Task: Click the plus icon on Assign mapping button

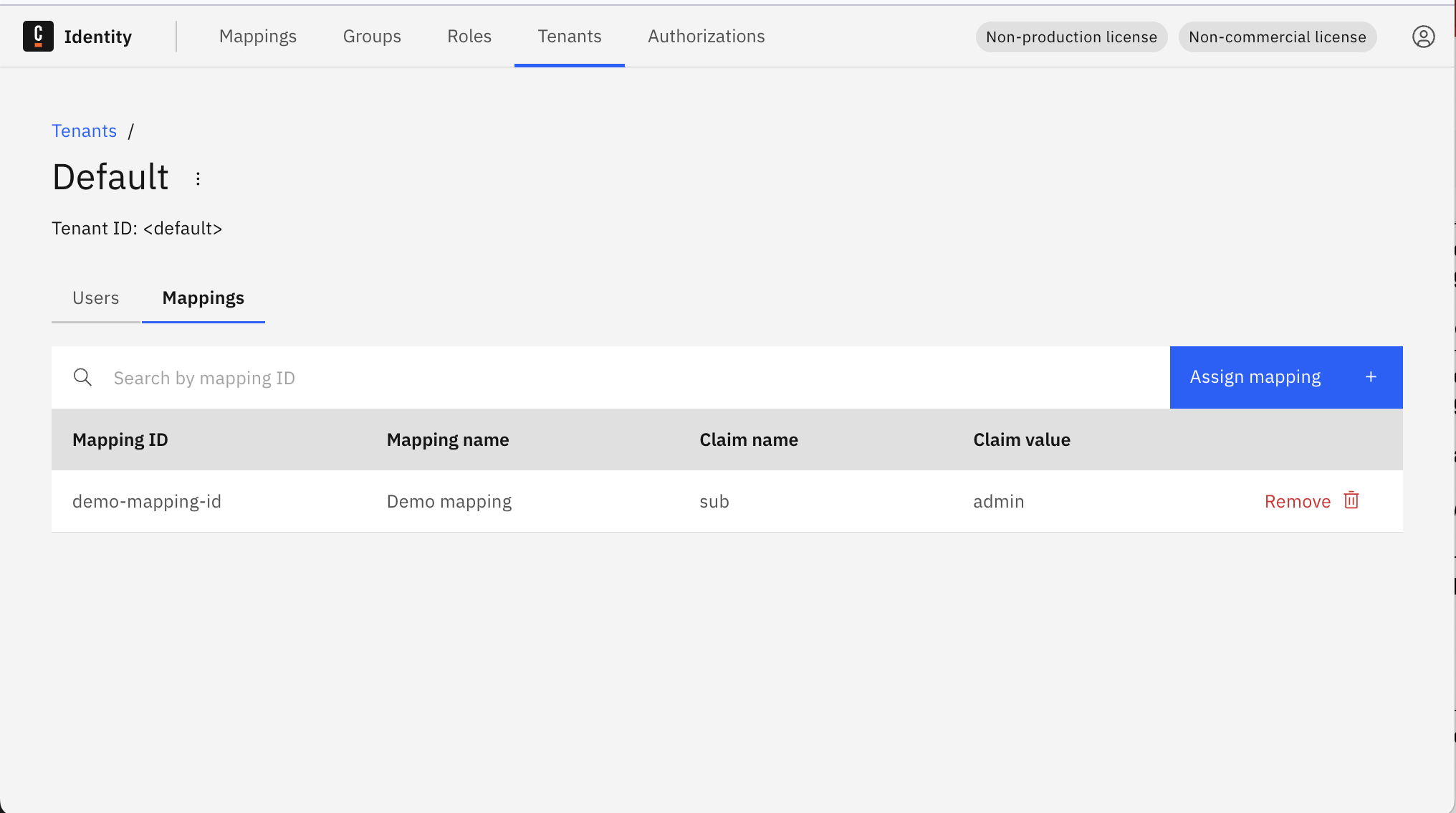Action: click(1371, 376)
